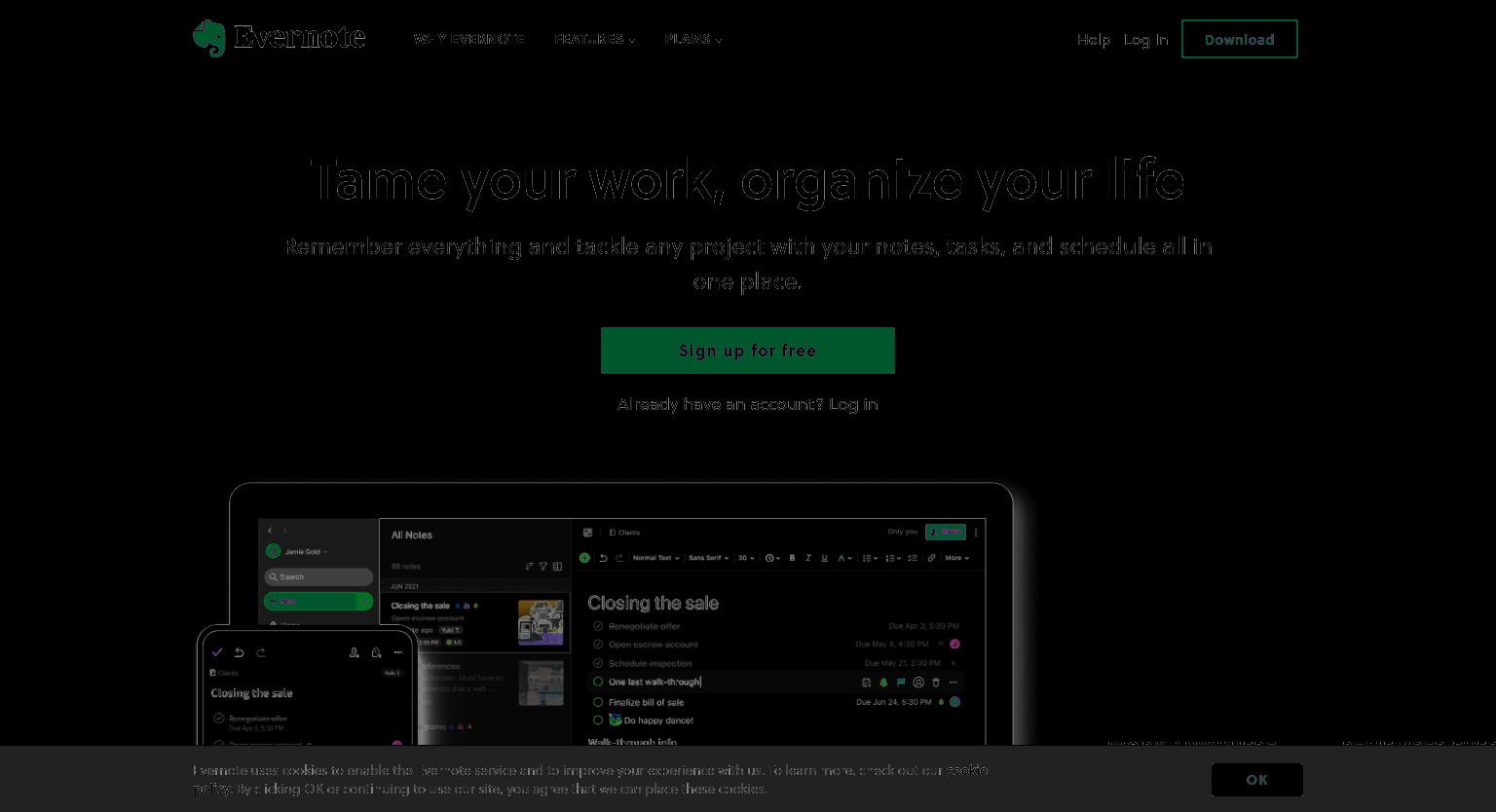Open the highlight color A dropdown
The height and width of the screenshot is (812, 1496).
coord(844,558)
